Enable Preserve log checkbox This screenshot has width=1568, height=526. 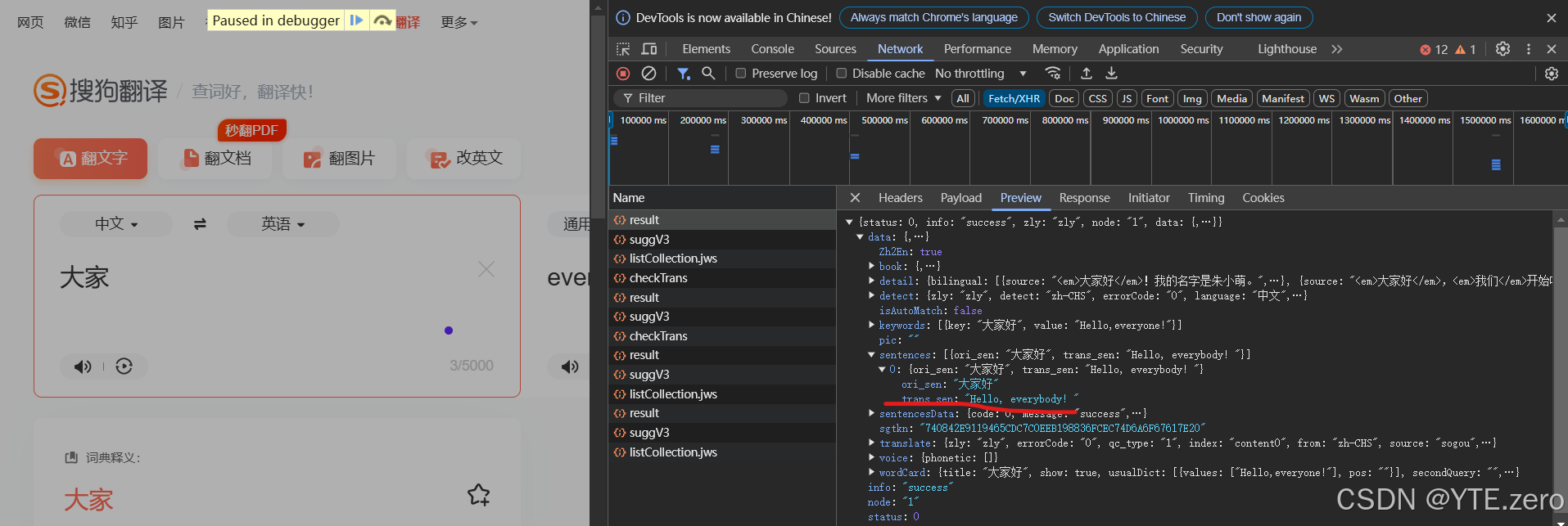741,74
